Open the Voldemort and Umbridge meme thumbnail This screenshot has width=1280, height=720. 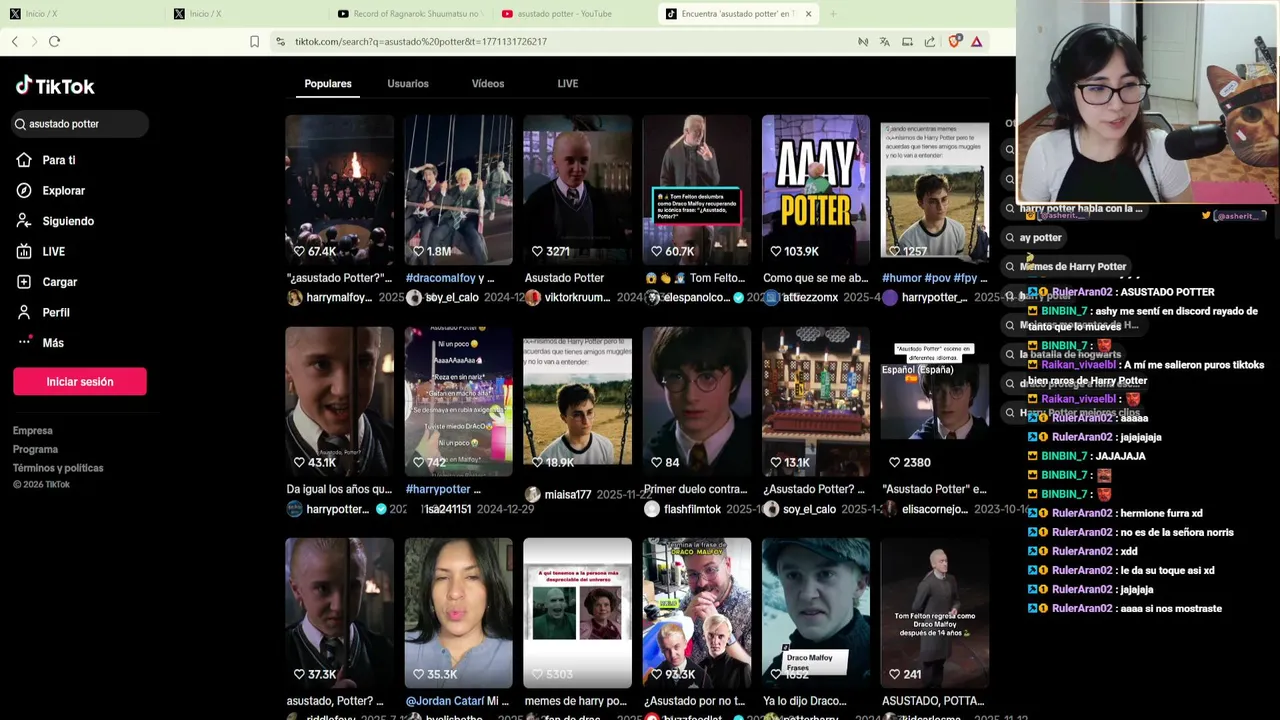tap(578, 613)
